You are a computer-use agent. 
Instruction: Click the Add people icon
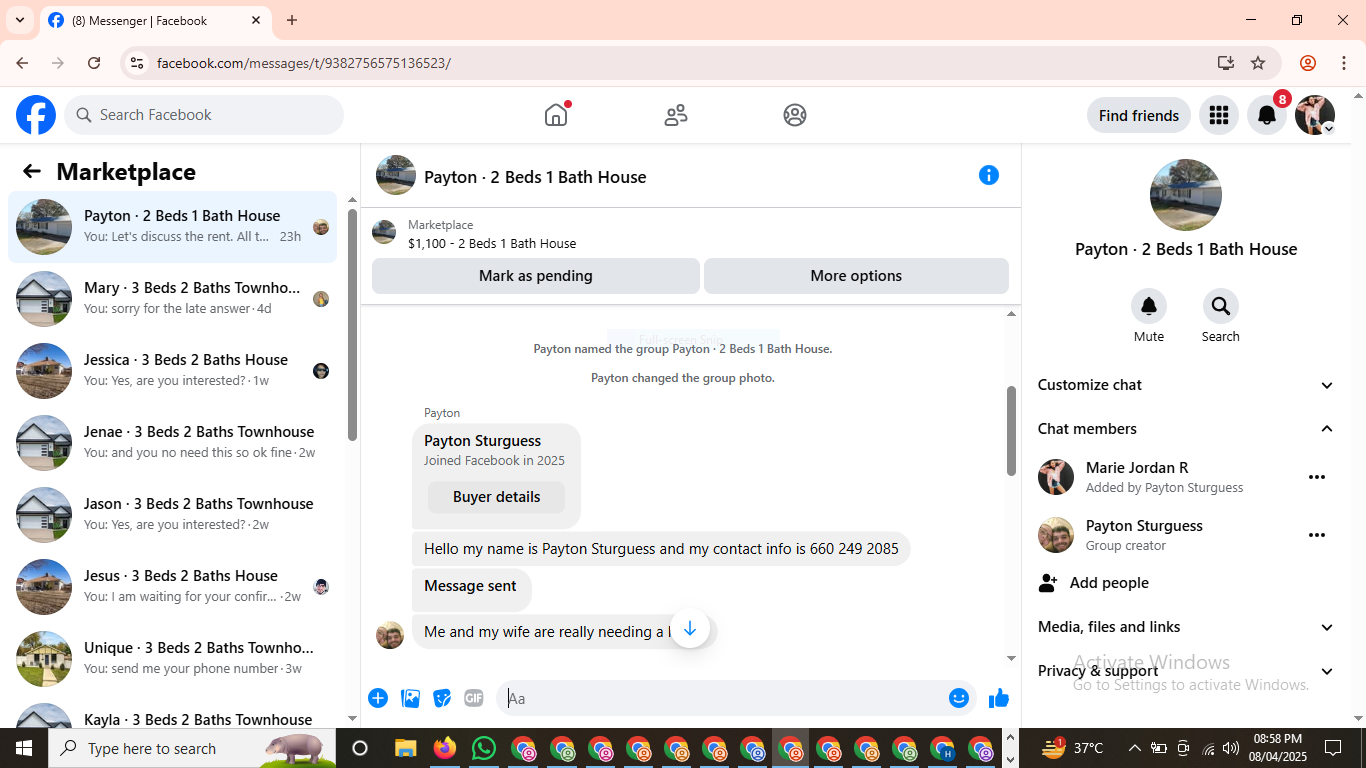click(x=1048, y=583)
